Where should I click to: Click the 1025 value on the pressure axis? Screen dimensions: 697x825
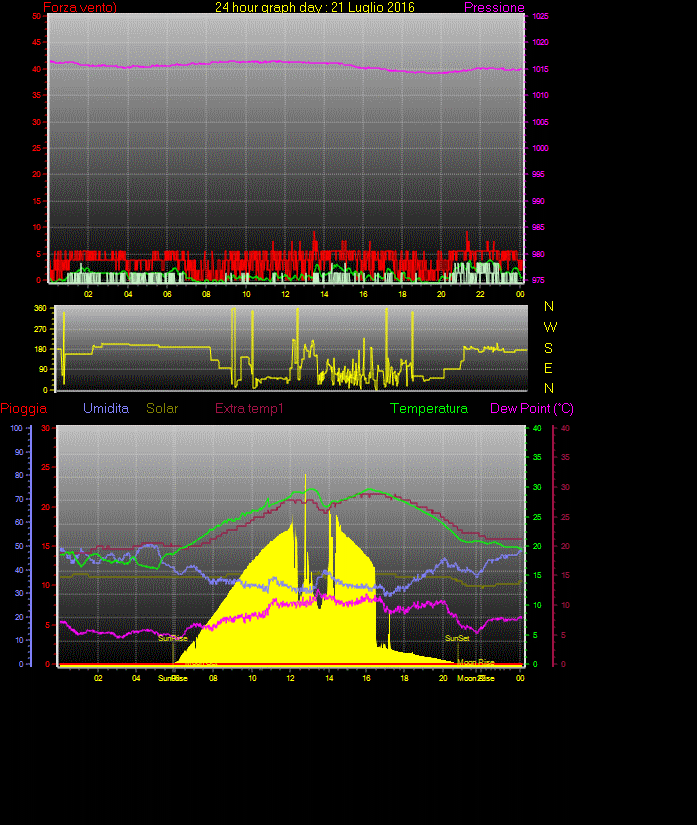(540, 17)
